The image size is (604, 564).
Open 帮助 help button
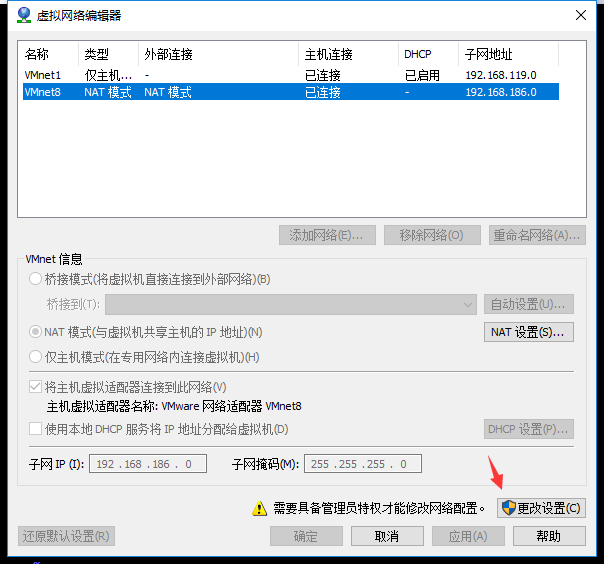(x=549, y=536)
